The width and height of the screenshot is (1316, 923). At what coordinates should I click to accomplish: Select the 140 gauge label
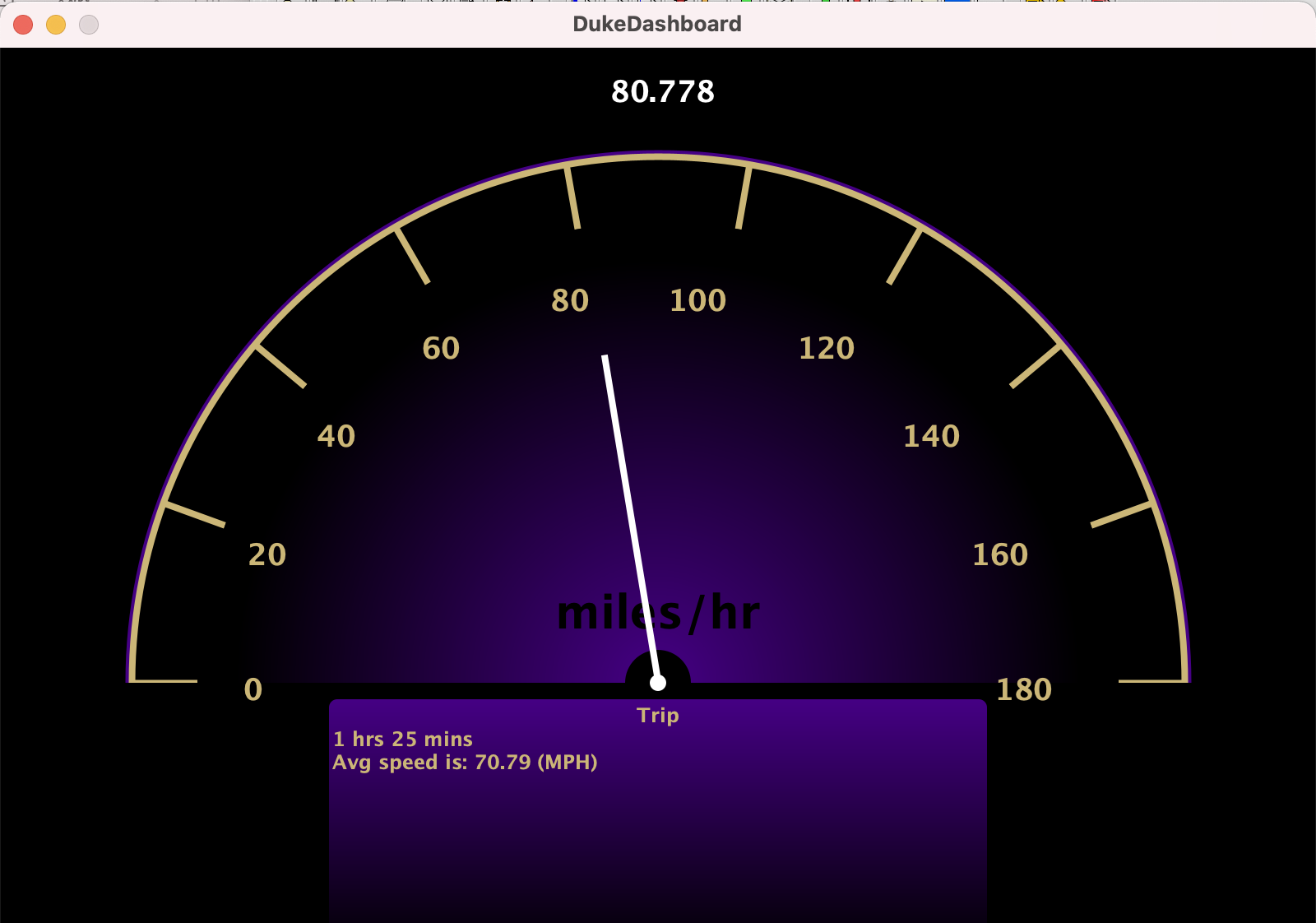(931, 436)
